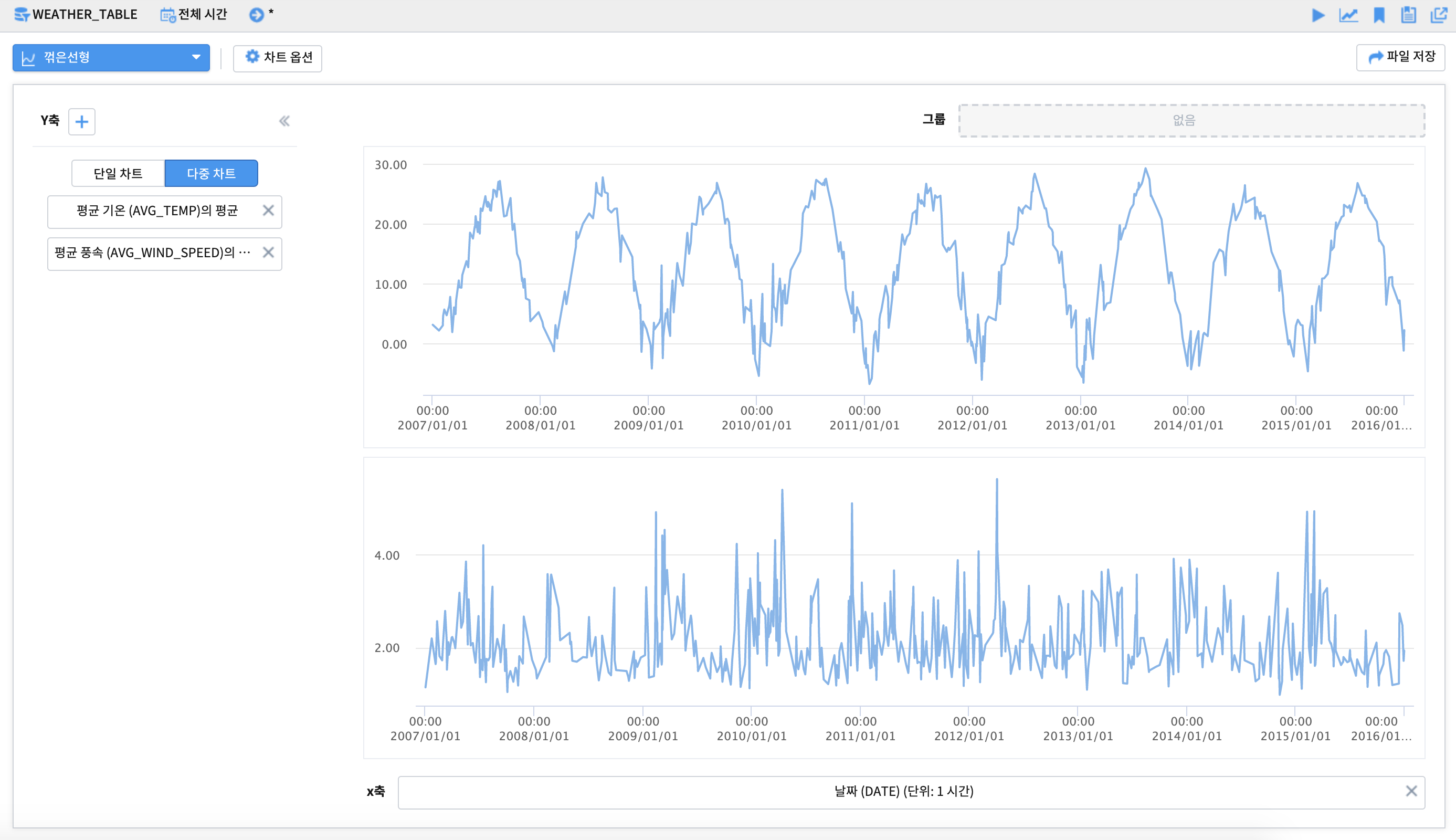Click the blue arrow query icon

tap(256, 14)
